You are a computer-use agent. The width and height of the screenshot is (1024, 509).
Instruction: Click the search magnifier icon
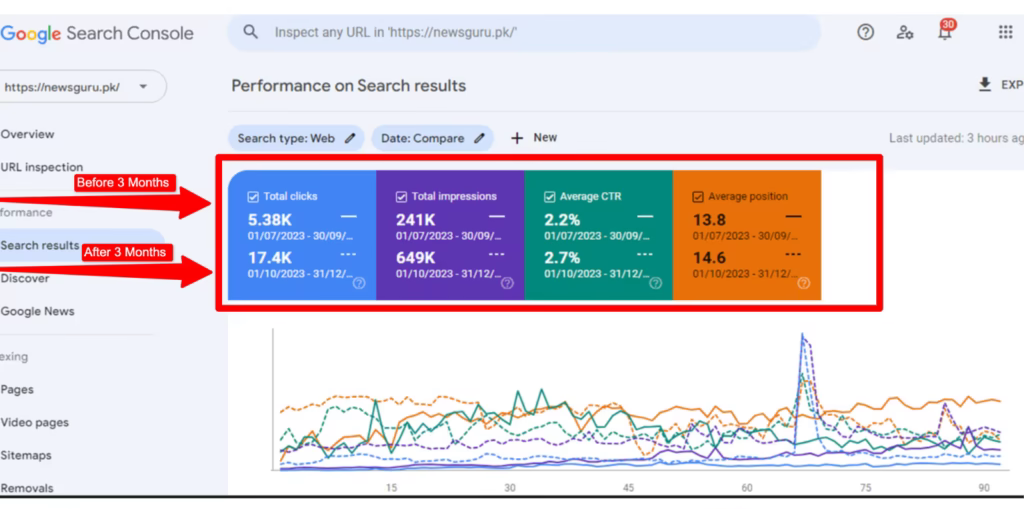click(x=250, y=32)
